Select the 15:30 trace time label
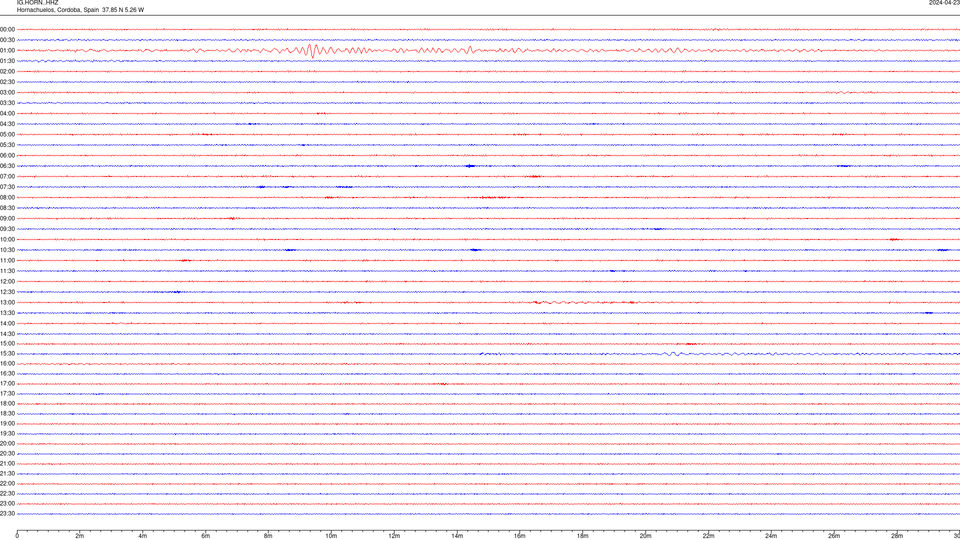This screenshot has height=540, width=960. pyautogui.click(x=7, y=353)
